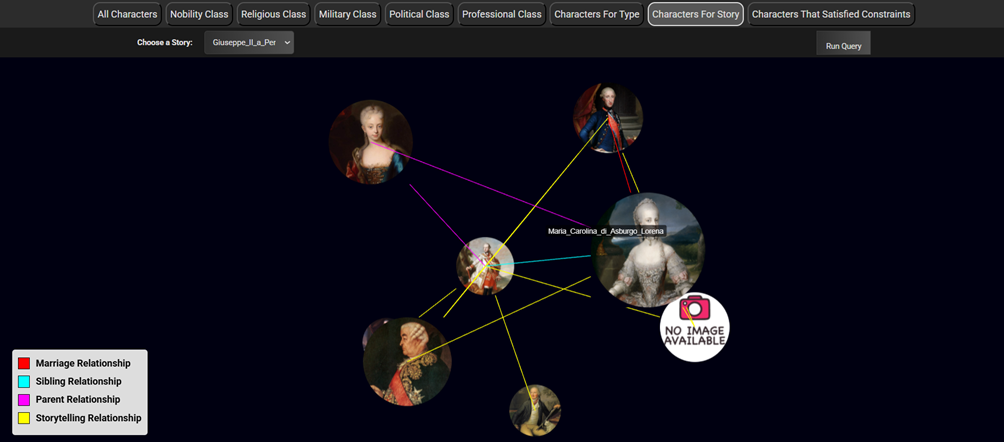Click the Sibling Relationship legend label
Image resolution: width=1004 pixels, height=442 pixels.
(x=78, y=381)
